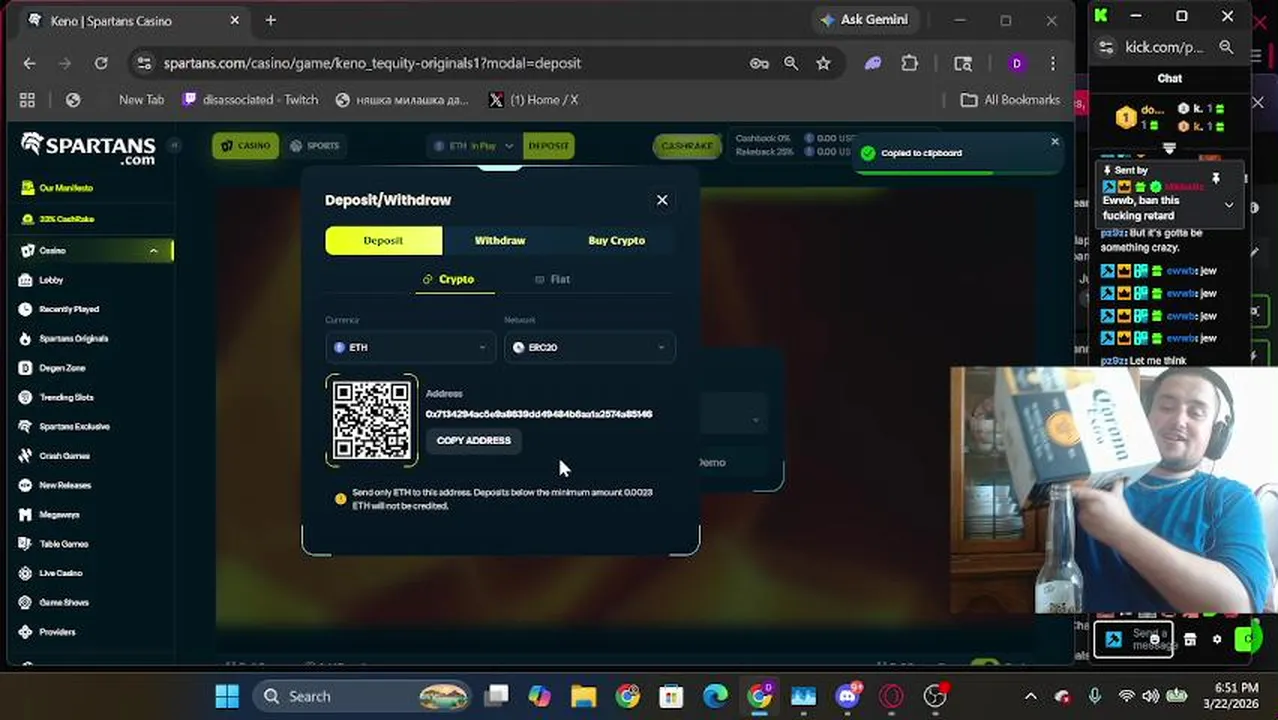Select the Crypto sub-tab
Image resolution: width=1278 pixels, height=720 pixels.
click(448, 279)
